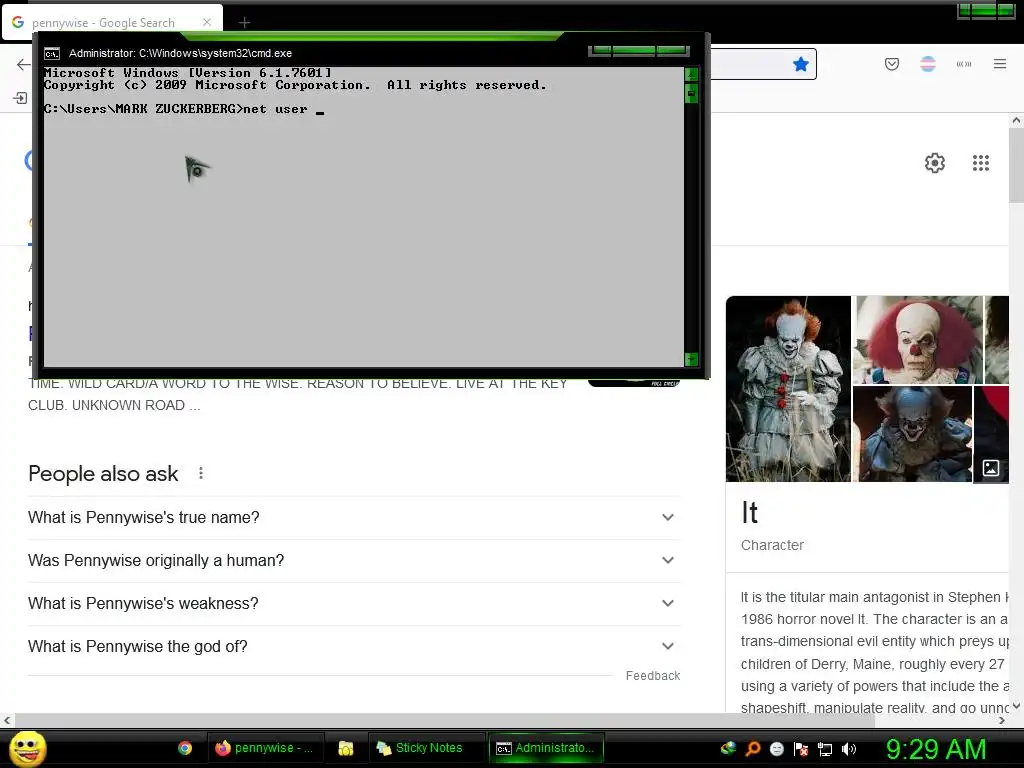Expand "Was Pennywise originally a human?"

[x=354, y=560]
